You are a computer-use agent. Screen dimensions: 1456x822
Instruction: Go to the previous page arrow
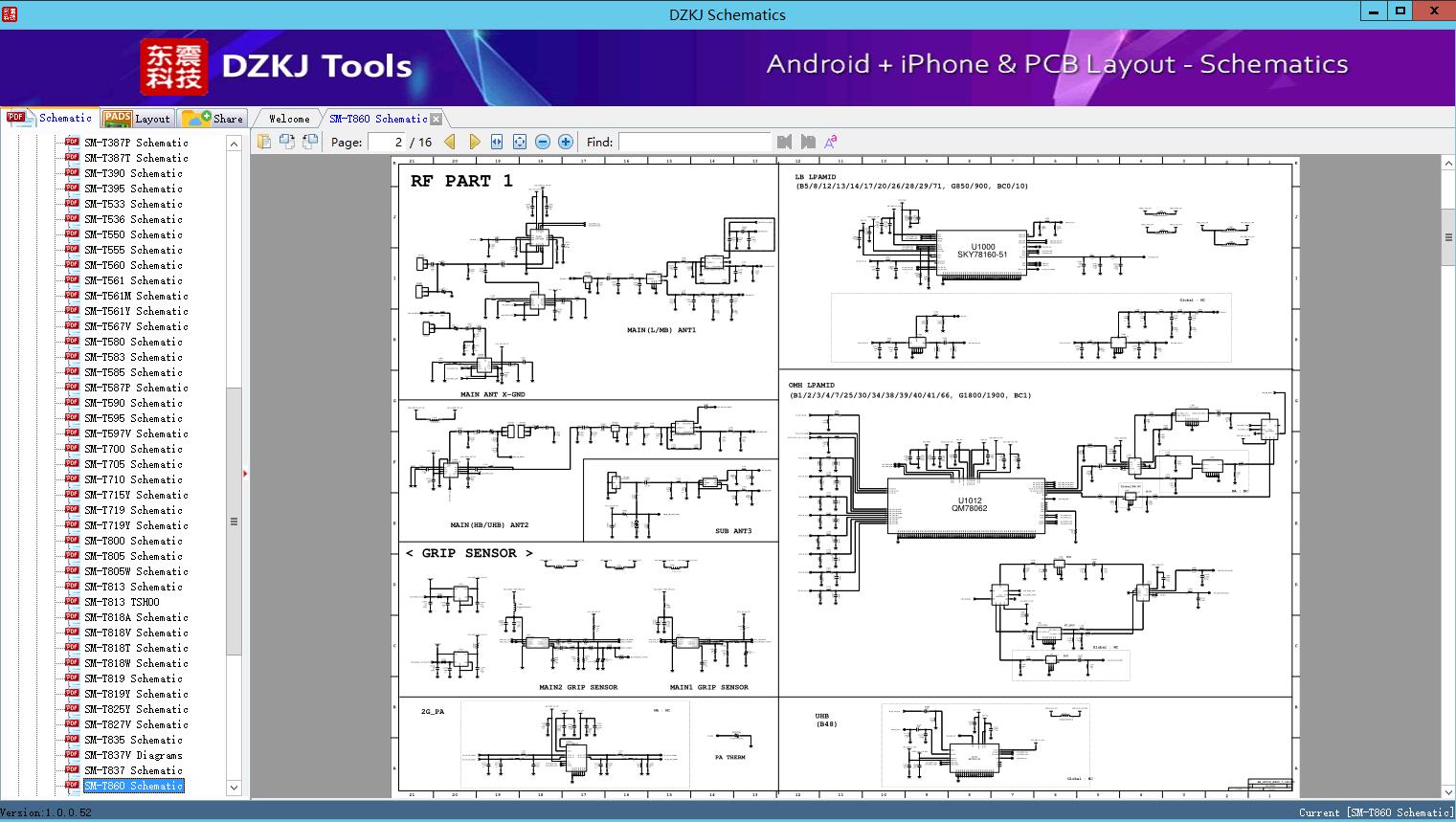pyautogui.click(x=450, y=142)
